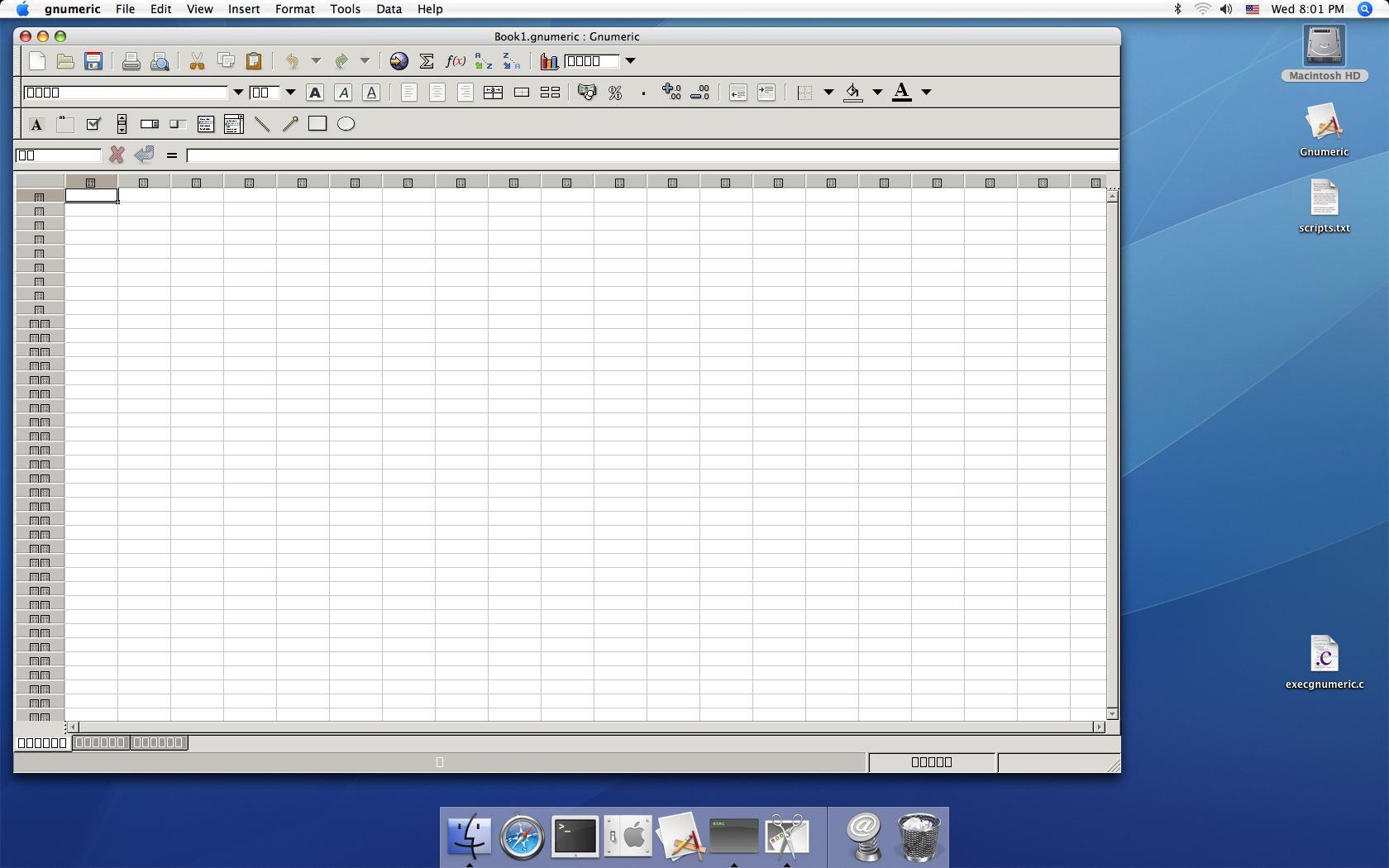
Task: Click the Undo arrow icon
Action: (292, 61)
